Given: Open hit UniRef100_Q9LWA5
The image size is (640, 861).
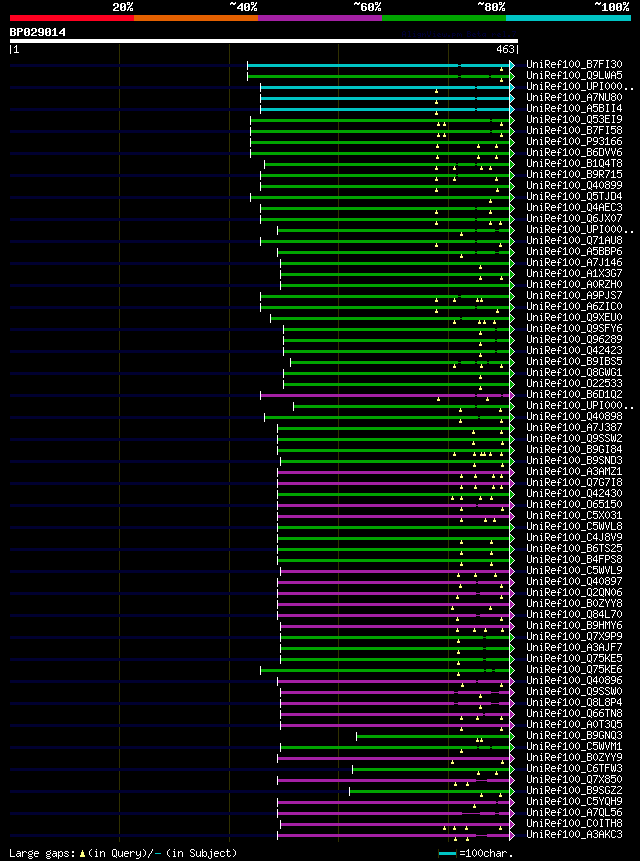Looking at the screenshot, I should tap(575, 76).
